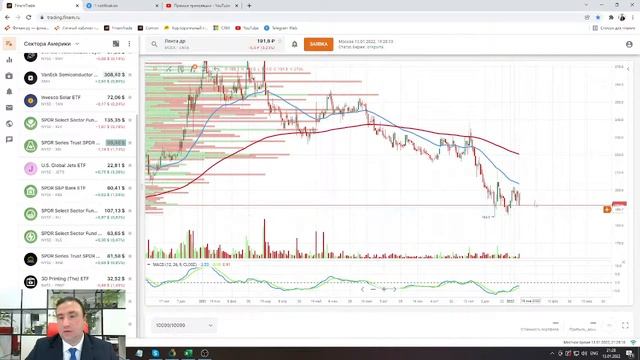This screenshot has width=640, height=360.
Task: Open the taskbar clock showing 21:28
Action: coord(611,353)
